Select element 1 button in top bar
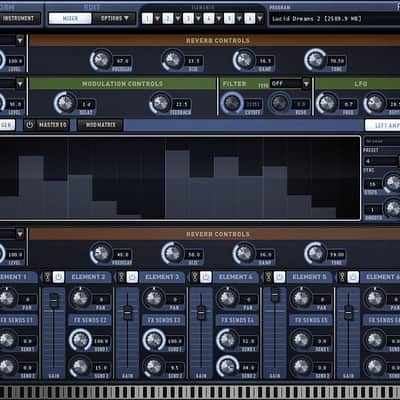The image size is (400, 400). [147, 18]
